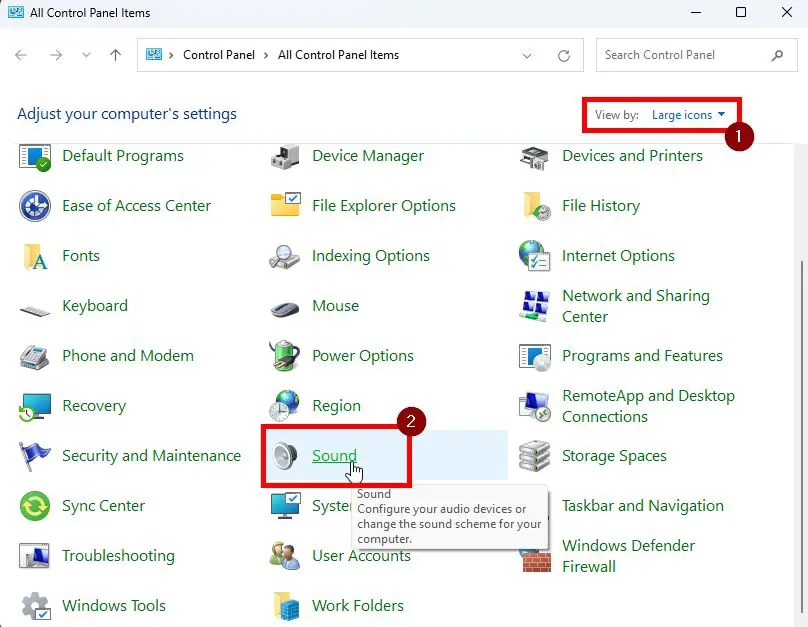Click the Fonts folder icon
Screen dimensions: 808x627
pyautogui.click(x=36, y=256)
